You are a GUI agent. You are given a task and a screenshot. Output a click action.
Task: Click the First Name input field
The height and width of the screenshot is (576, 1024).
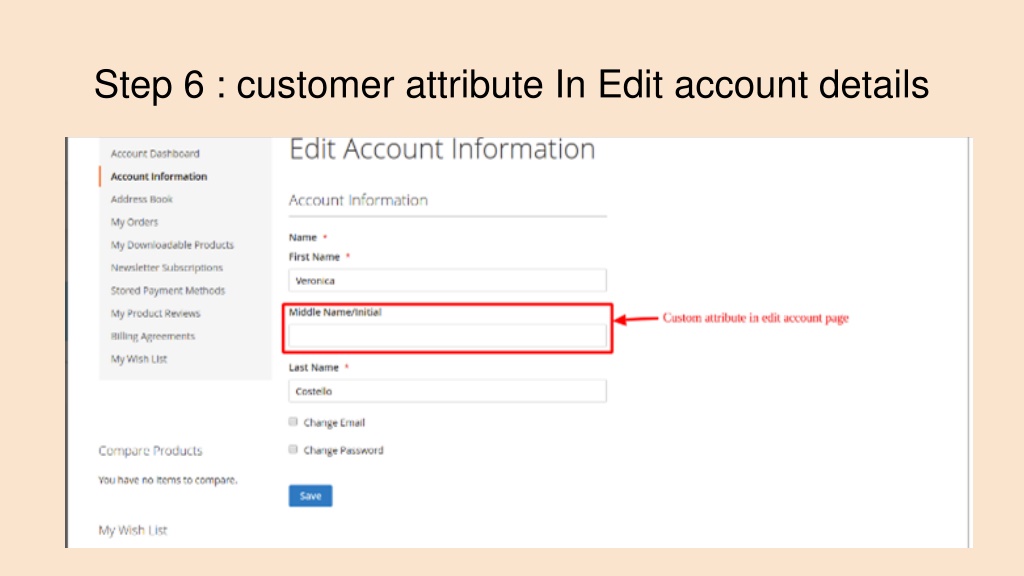pyautogui.click(x=447, y=280)
